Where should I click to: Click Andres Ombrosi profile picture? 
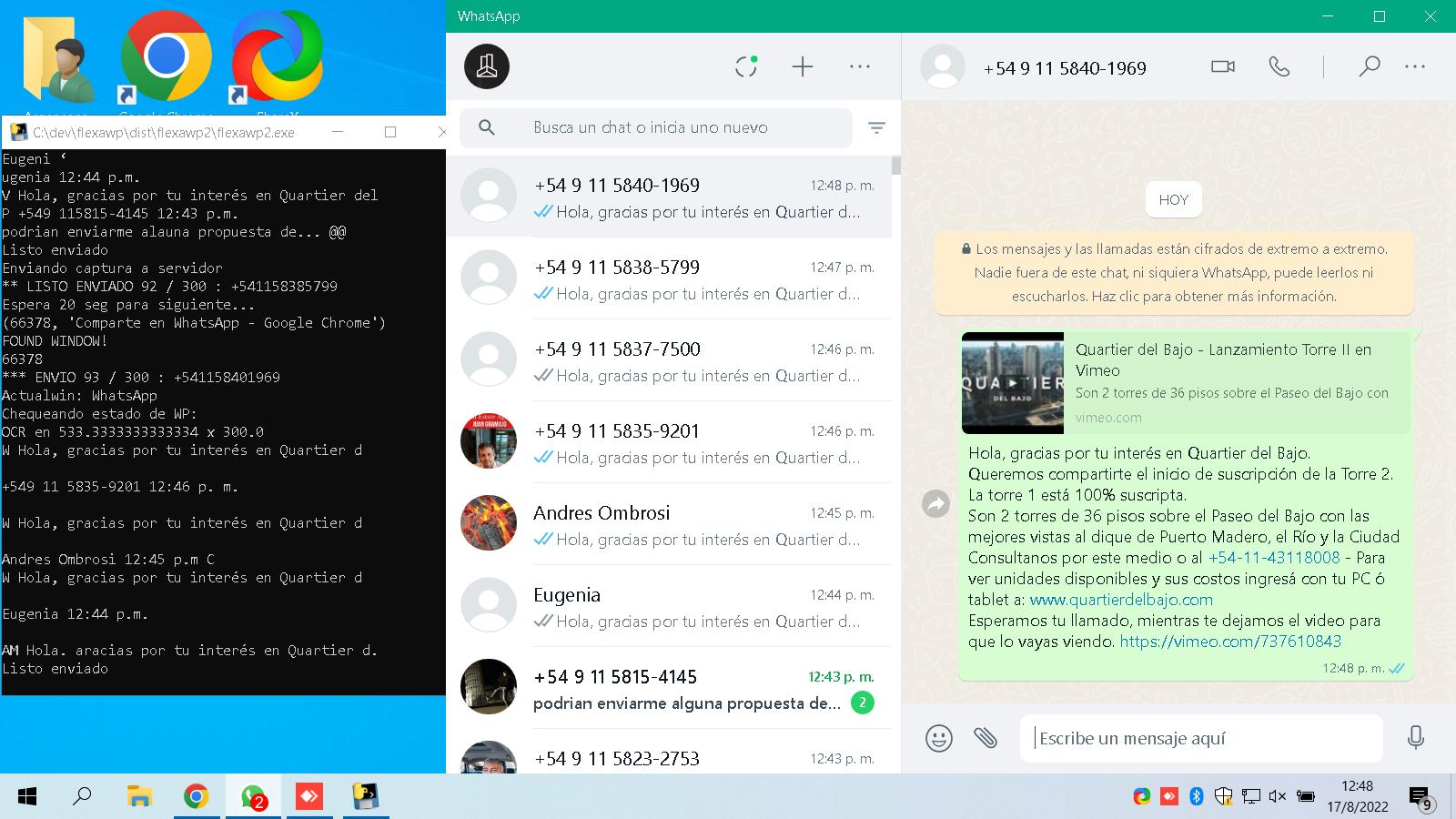(x=489, y=523)
